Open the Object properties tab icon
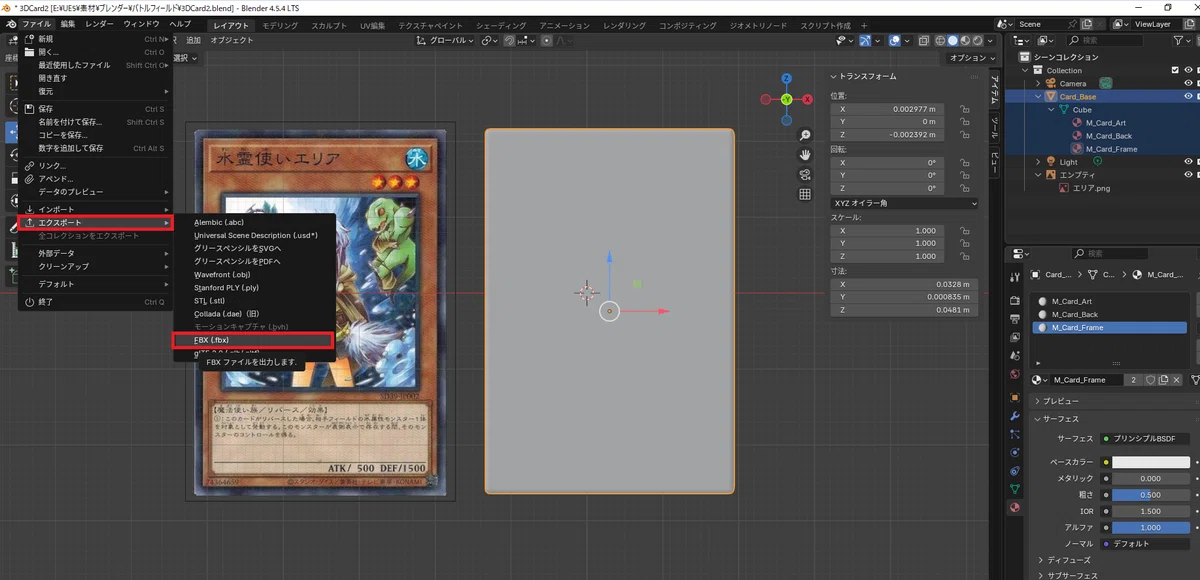 pos(1014,396)
